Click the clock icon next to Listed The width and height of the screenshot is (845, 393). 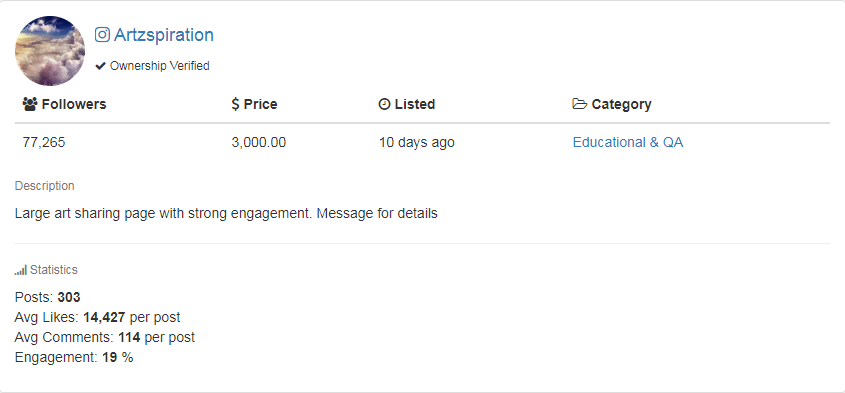point(384,104)
